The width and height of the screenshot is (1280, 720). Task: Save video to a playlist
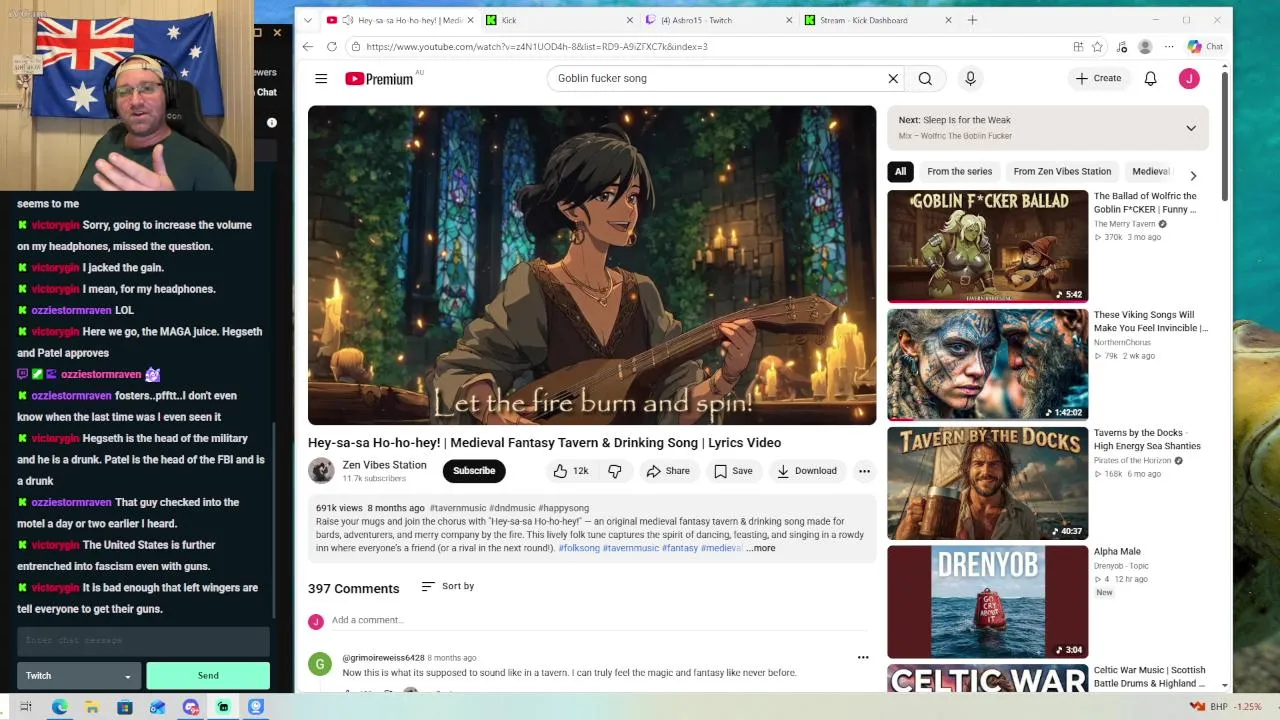(x=733, y=471)
